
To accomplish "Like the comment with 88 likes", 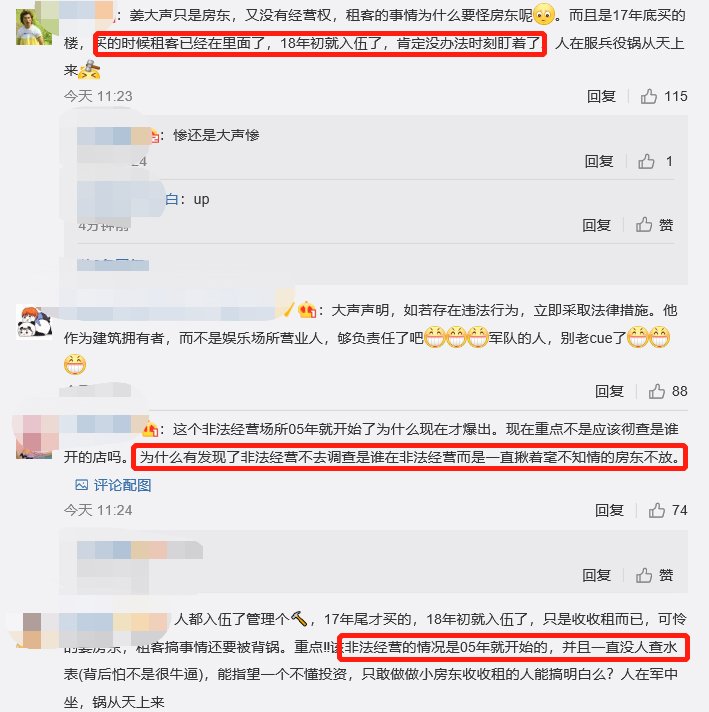I will tap(656, 391).
